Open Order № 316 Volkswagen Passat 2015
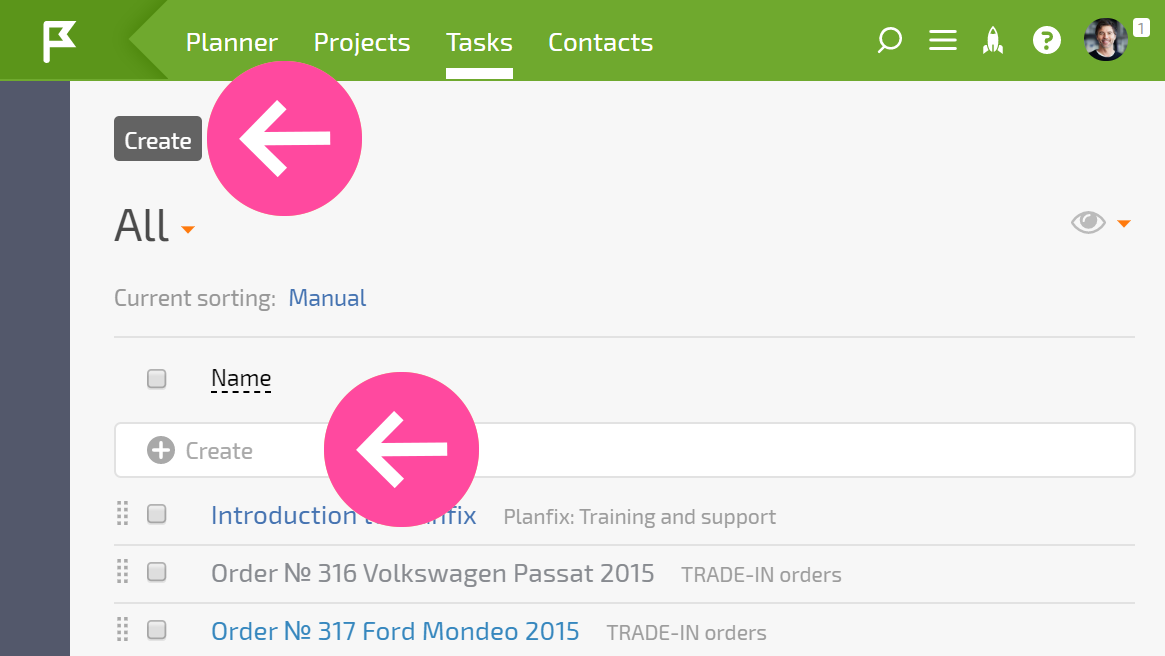The image size is (1165, 656). [432, 573]
